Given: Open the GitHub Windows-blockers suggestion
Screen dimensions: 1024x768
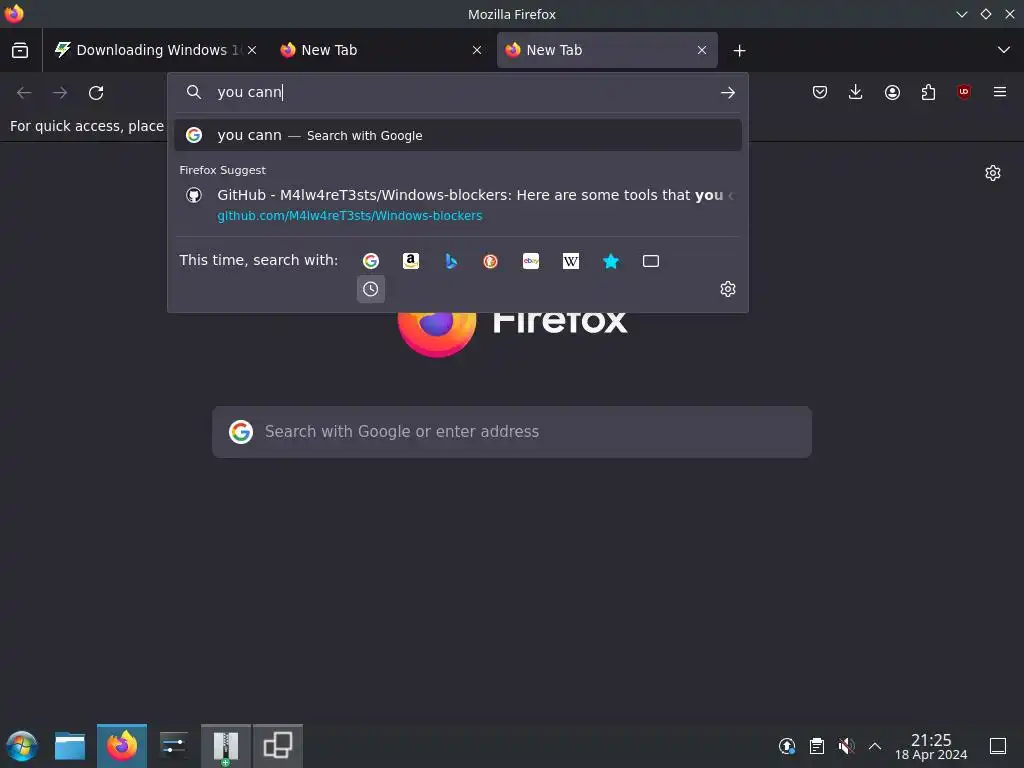Looking at the screenshot, I should pos(458,204).
